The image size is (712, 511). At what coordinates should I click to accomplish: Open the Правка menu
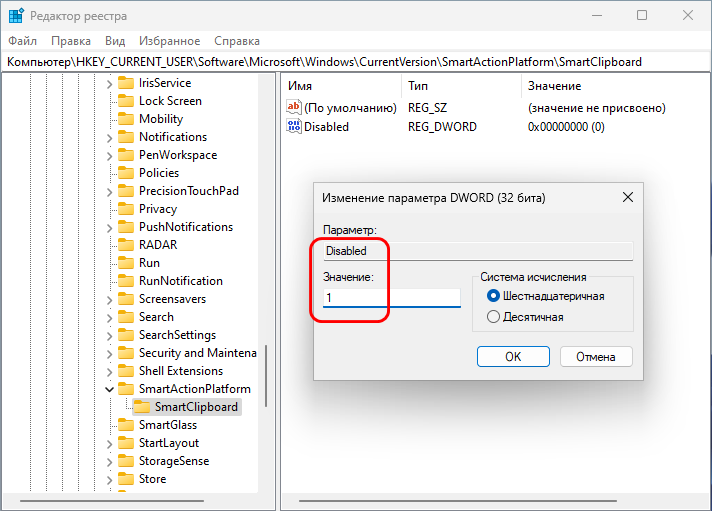click(71, 41)
